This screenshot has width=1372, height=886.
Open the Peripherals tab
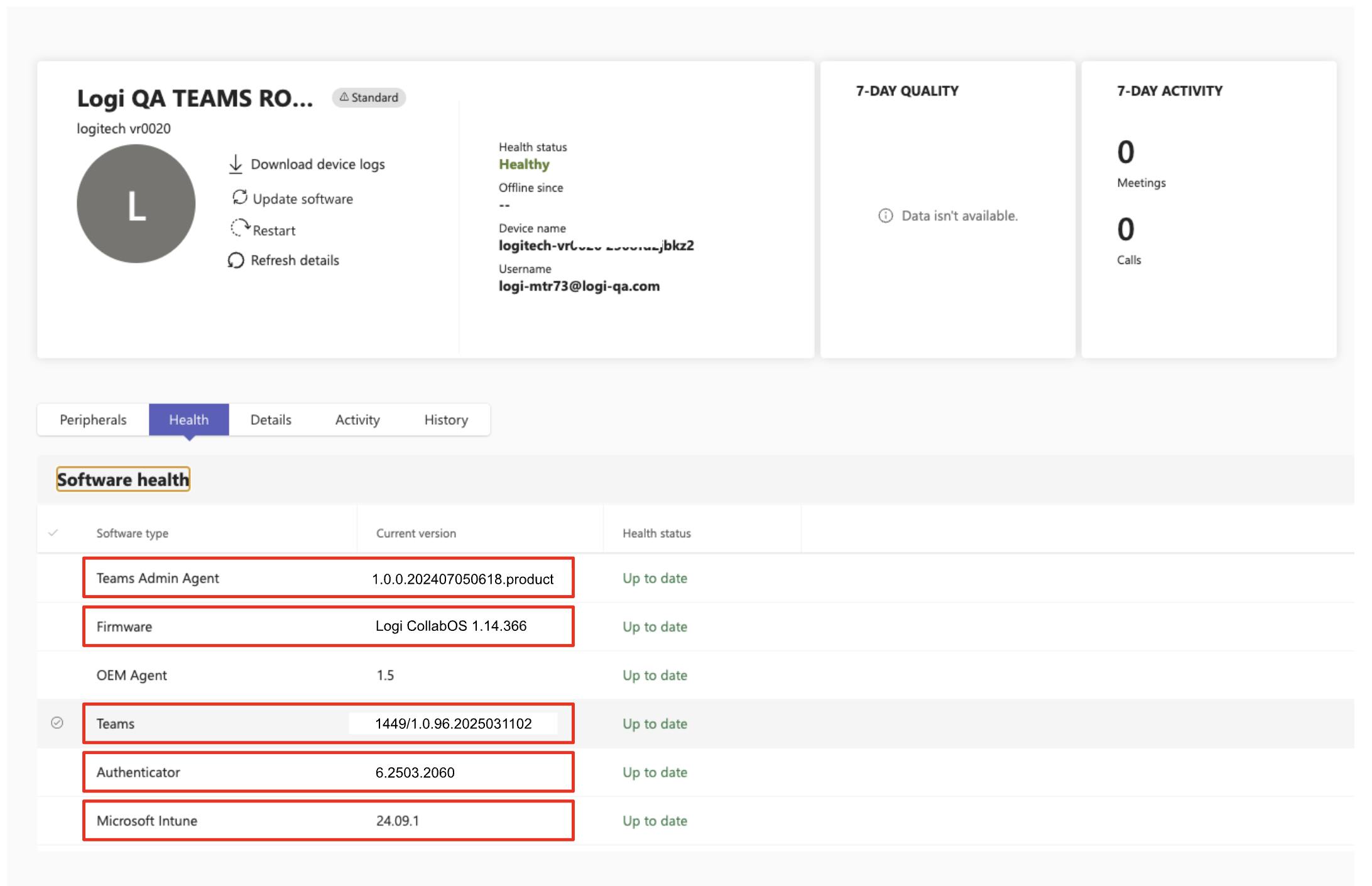(x=93, y=420)
